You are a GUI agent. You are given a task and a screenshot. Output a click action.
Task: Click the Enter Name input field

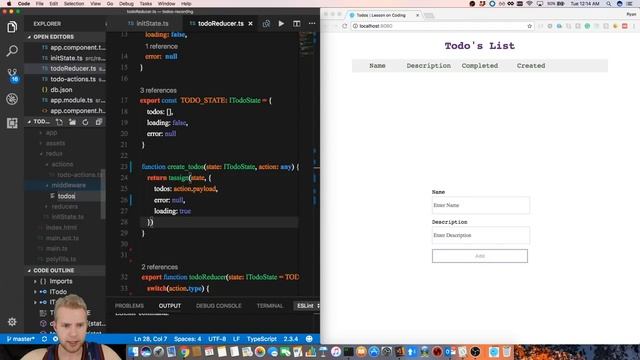(x=480, y=205)
